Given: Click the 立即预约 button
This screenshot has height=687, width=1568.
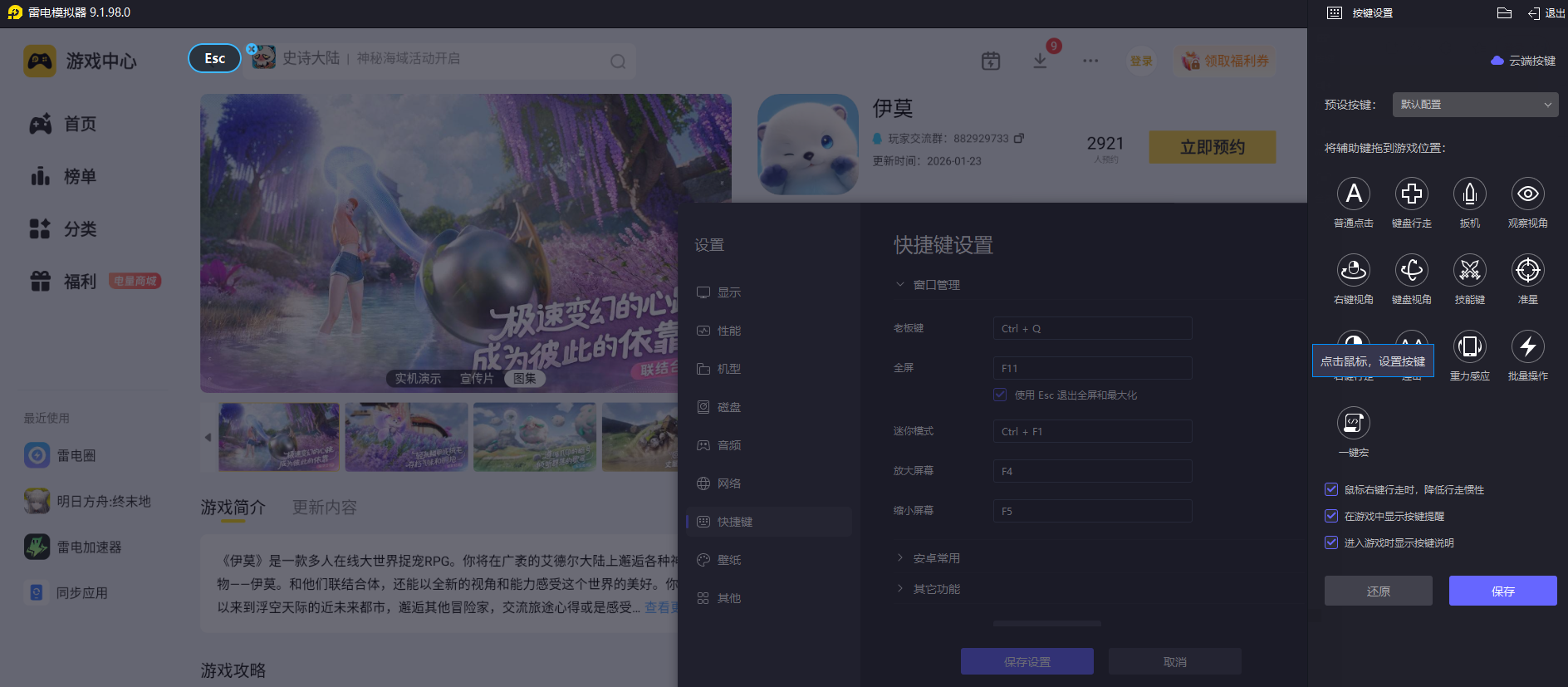Looking at the screenshot, I should [x=1213, y=147].
